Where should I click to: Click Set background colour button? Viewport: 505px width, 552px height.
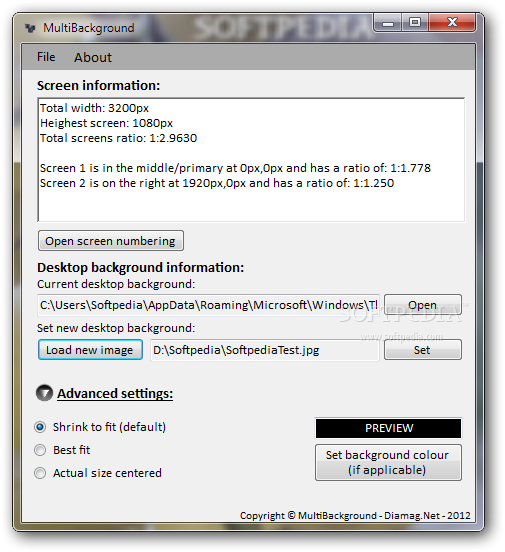click(388, 463)
